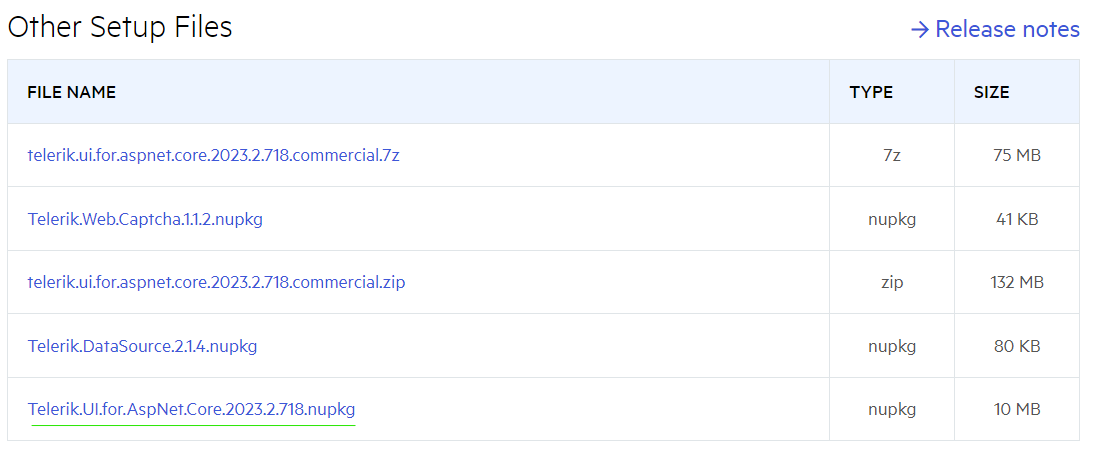Download telerik.ui.for.aspnet.core.2023.2.718.commercial.zip archive

tap(216, 282)
